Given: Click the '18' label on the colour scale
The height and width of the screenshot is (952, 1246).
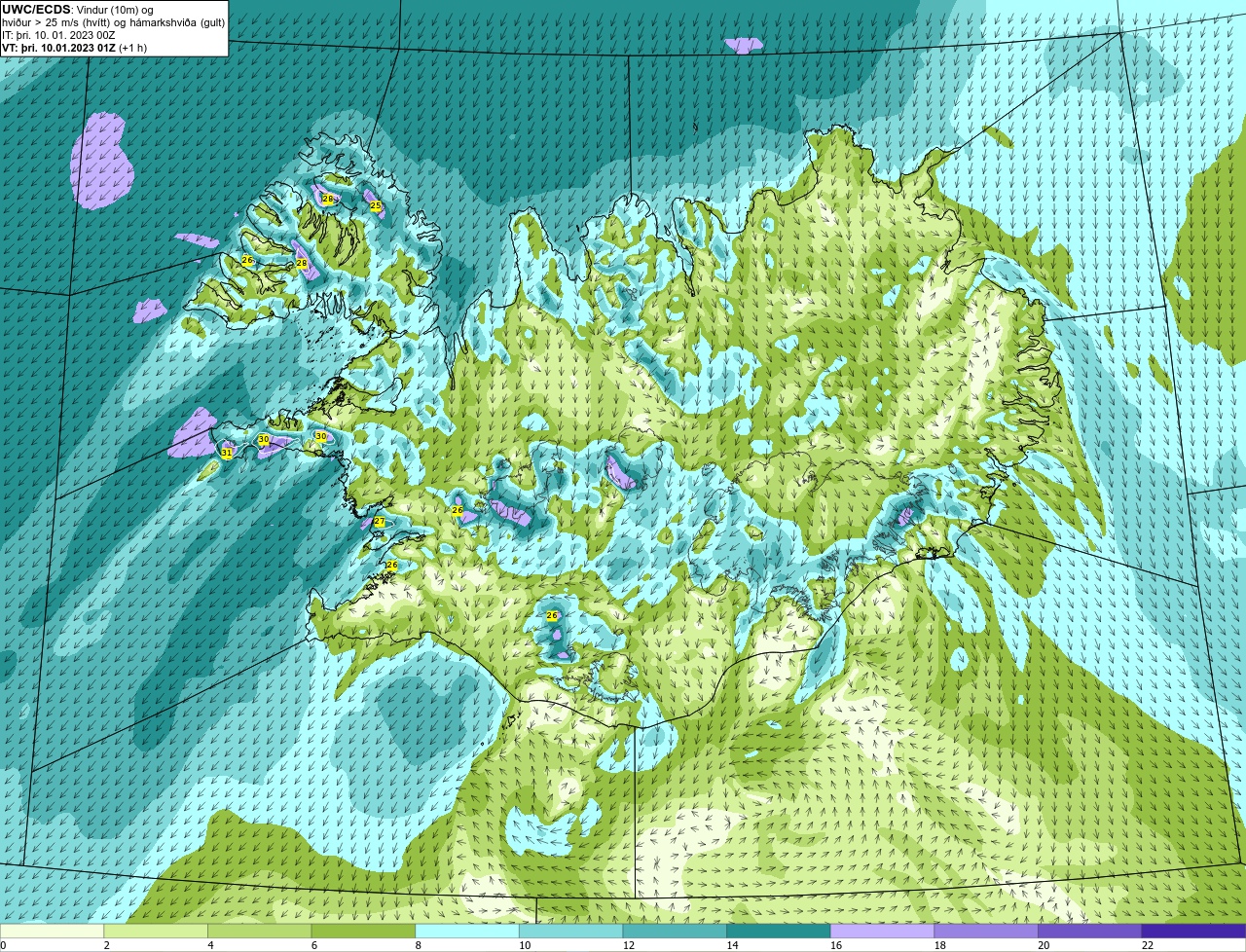Looking at the screenshot, I should tap(940, 945).
